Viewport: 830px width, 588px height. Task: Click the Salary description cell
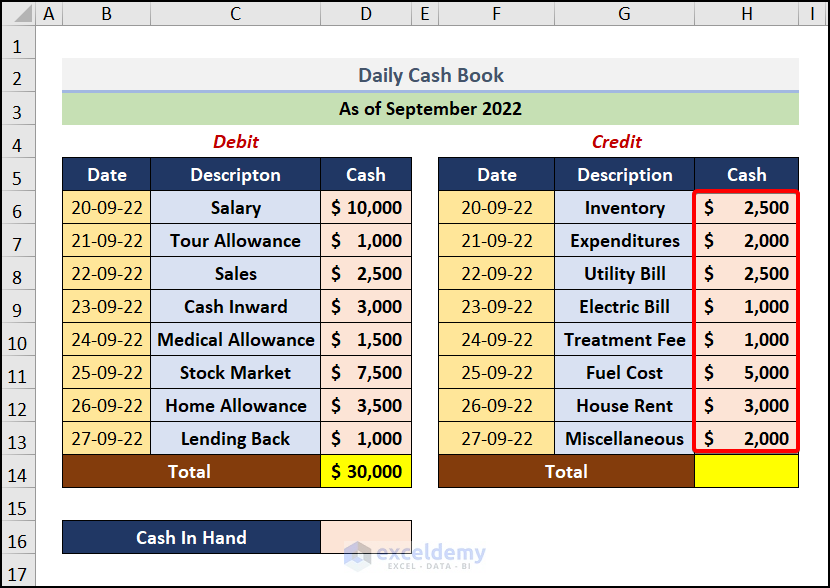pyautogui.click(x=236, y=207)
